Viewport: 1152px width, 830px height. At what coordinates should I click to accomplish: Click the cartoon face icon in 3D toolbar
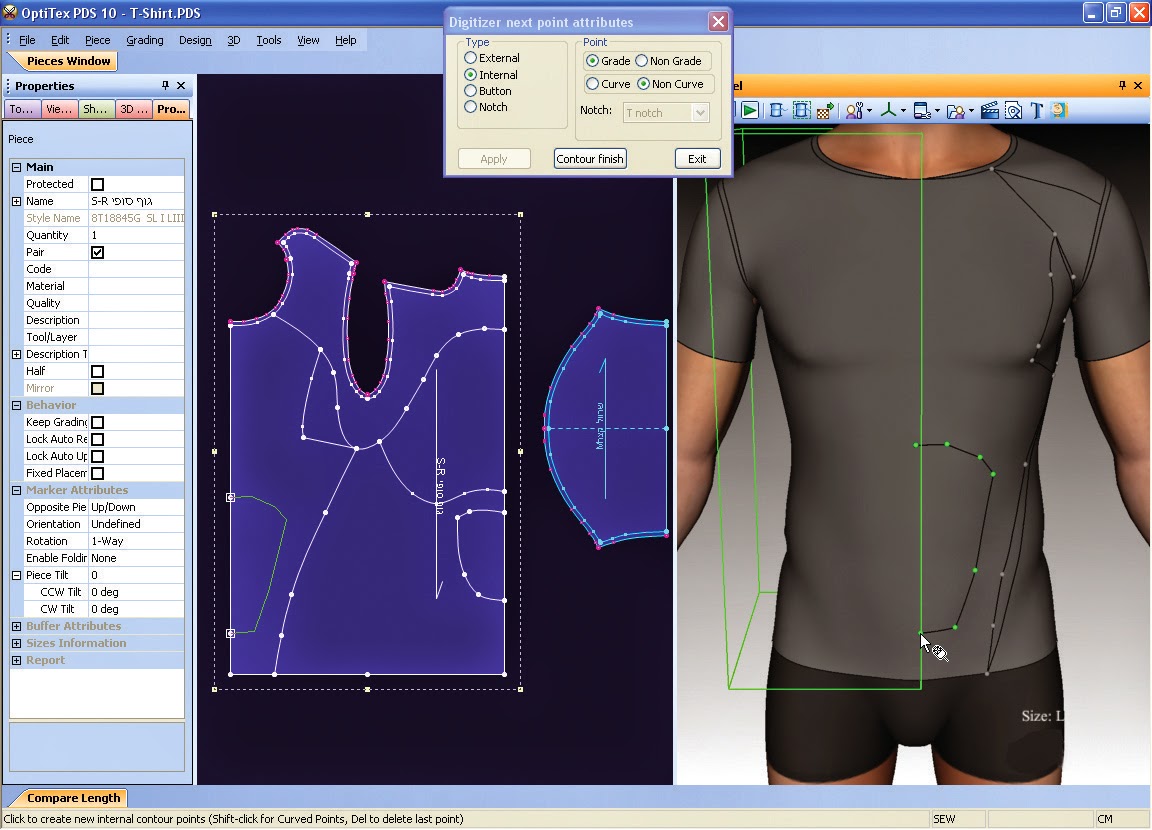[x=1059, y=111]
